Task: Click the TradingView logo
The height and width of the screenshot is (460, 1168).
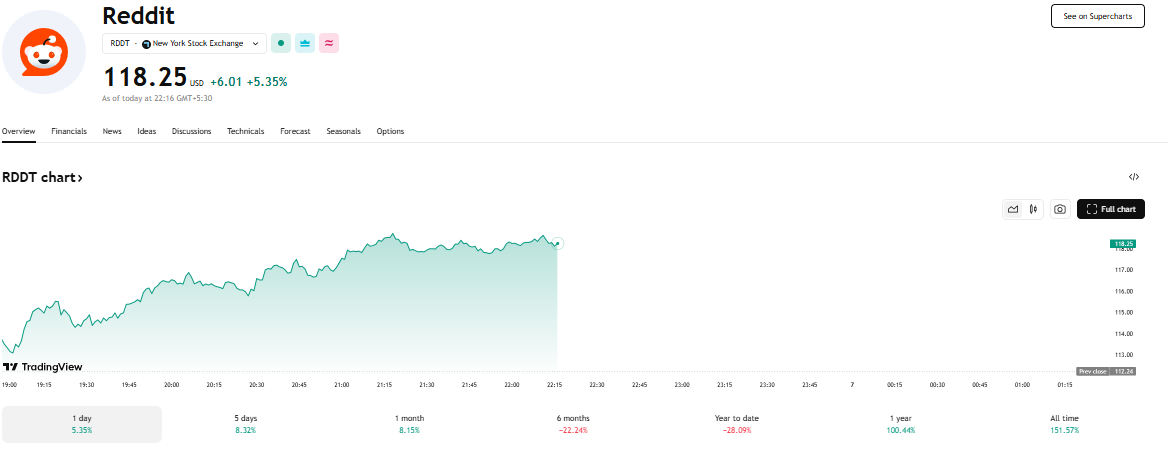Action: (42, 367)
